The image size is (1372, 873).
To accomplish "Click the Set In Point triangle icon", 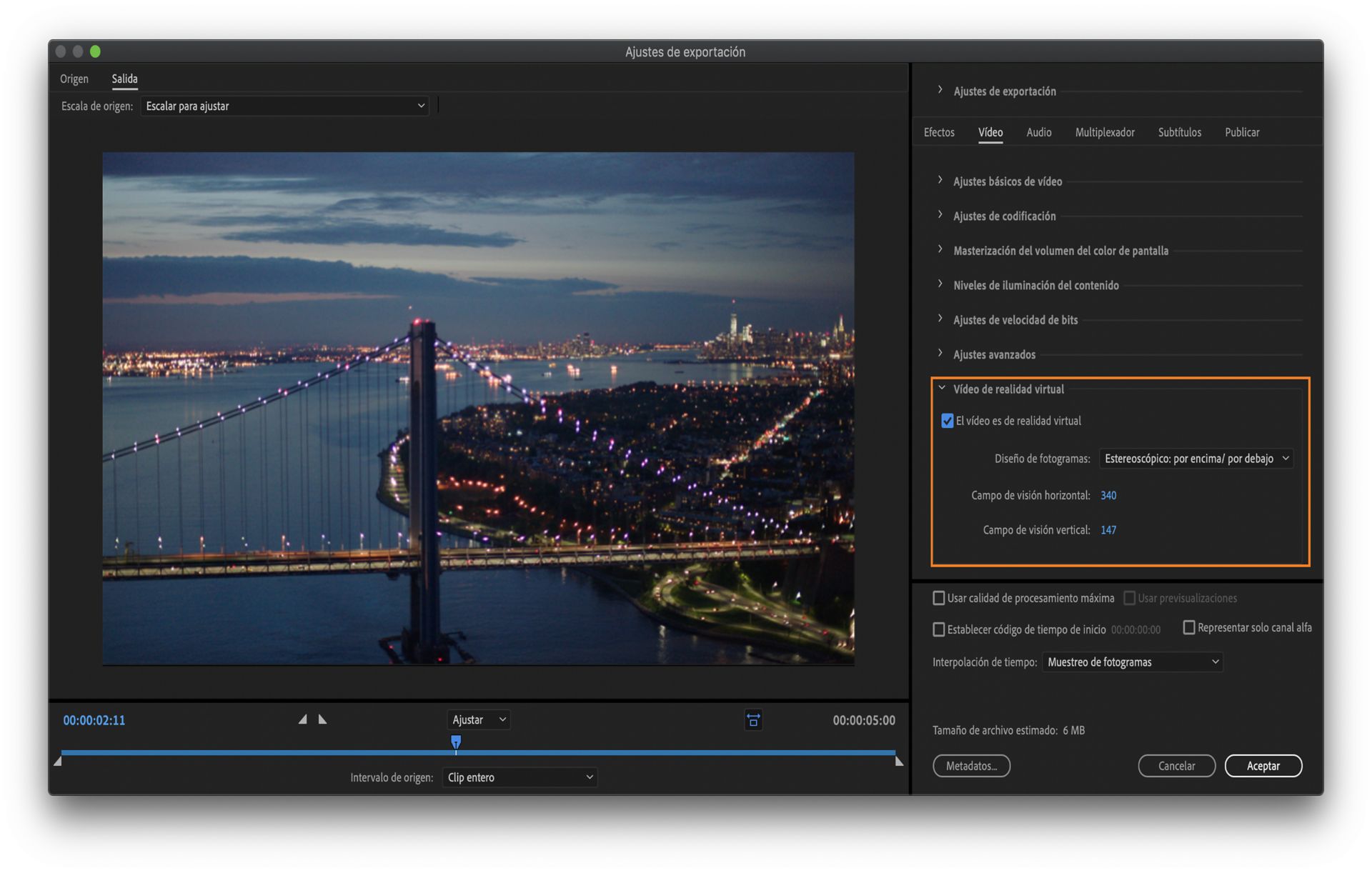I will click(x=303, y=719).
